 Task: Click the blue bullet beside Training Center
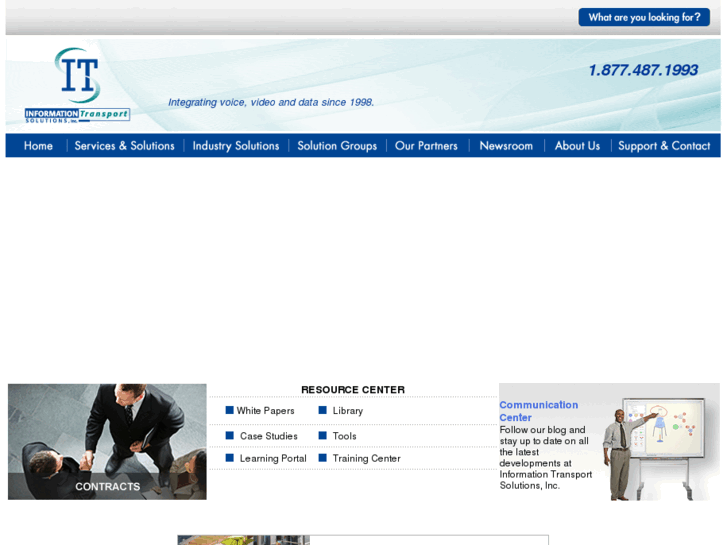click(x=323, y=458)
